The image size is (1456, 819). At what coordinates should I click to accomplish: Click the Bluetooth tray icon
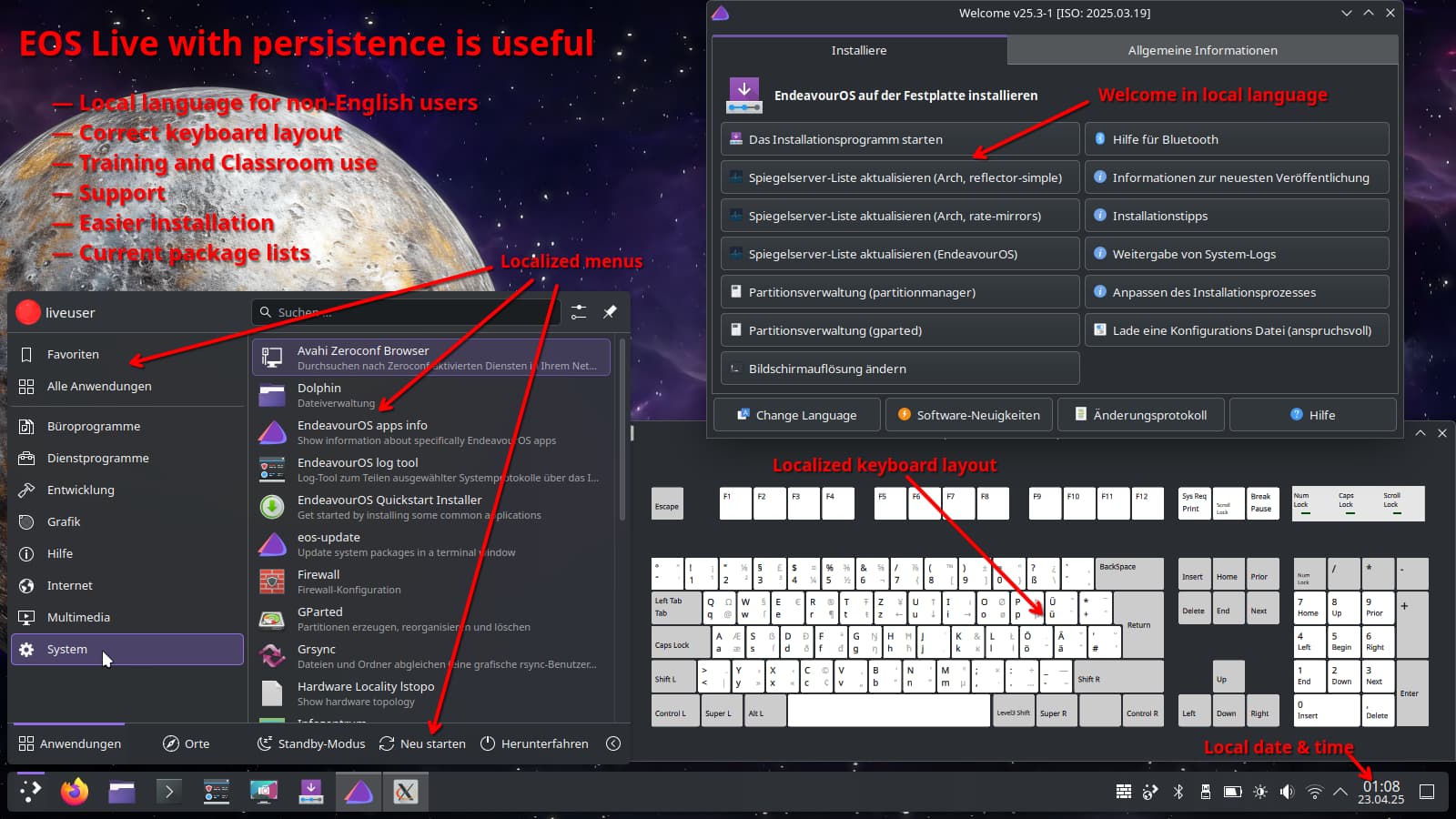(x=1178, y=792)
